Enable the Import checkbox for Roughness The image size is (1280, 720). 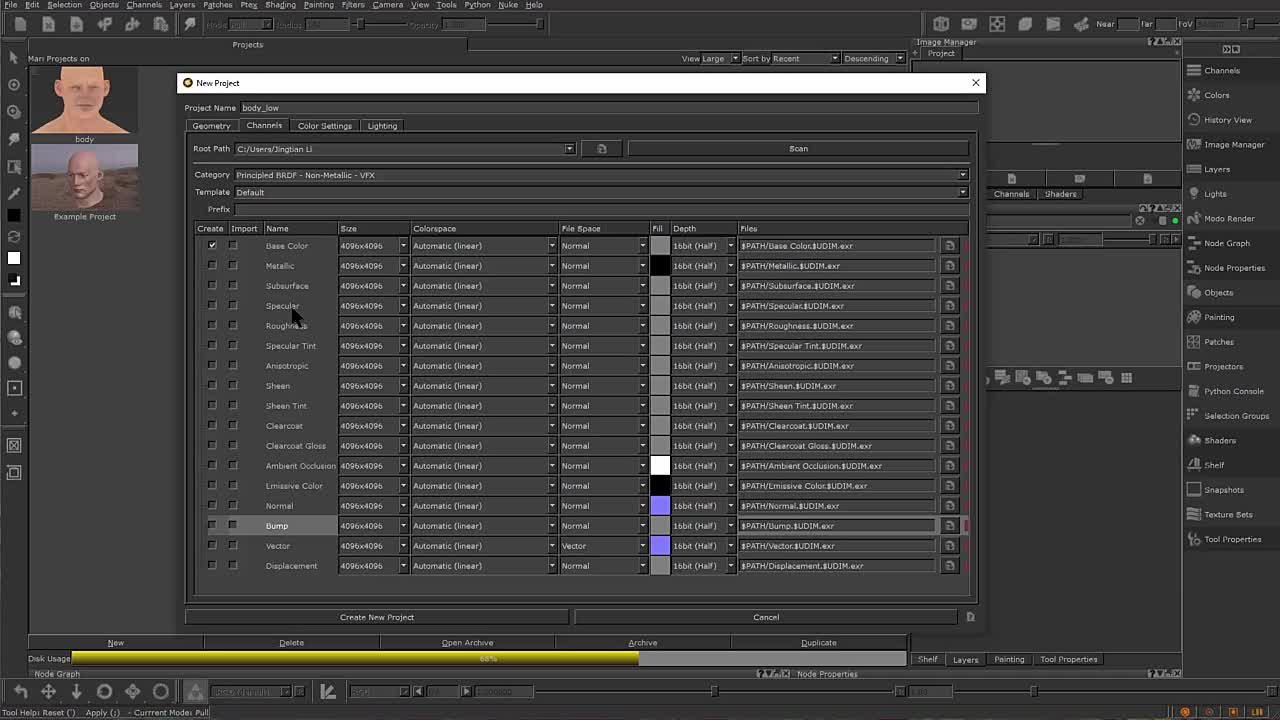tap(233, 325)
